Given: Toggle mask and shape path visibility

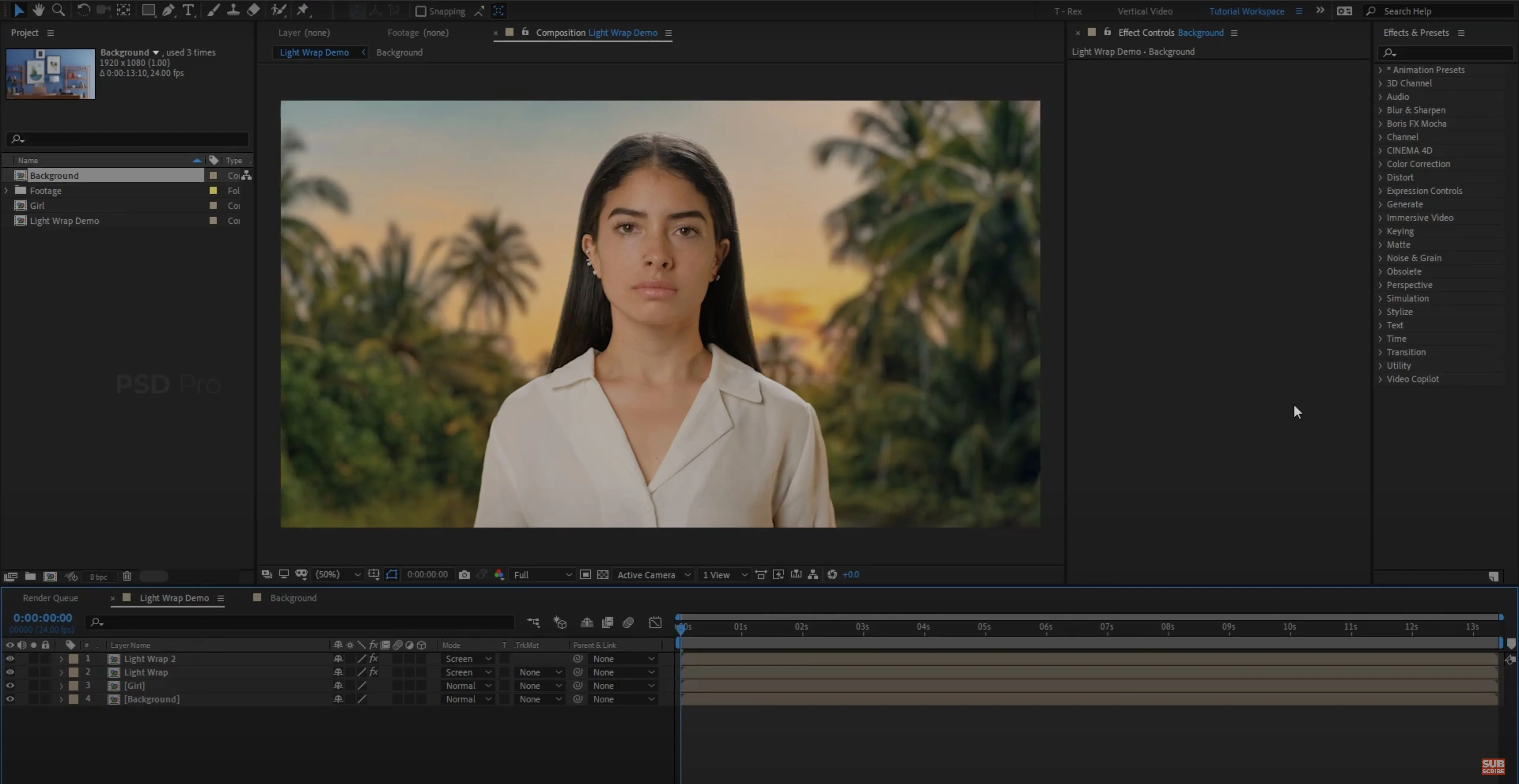Looking at the screenshot, I should [392, 575].
